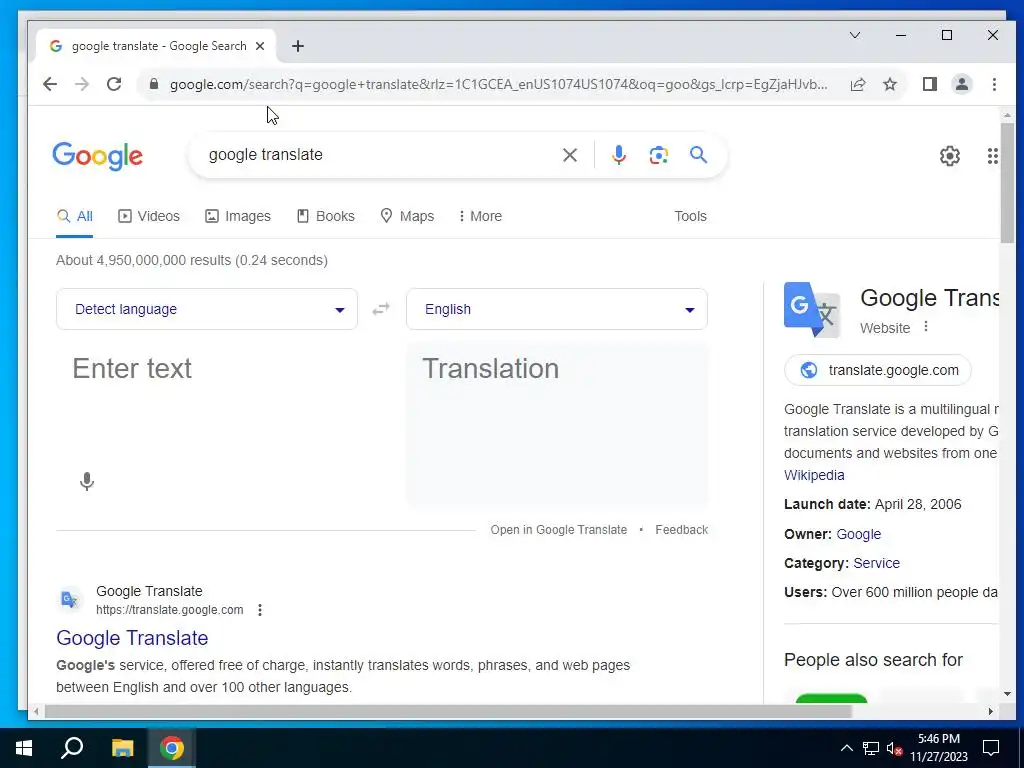Open a new tab with plus icon
The image size is (1024, 768).
298,46
